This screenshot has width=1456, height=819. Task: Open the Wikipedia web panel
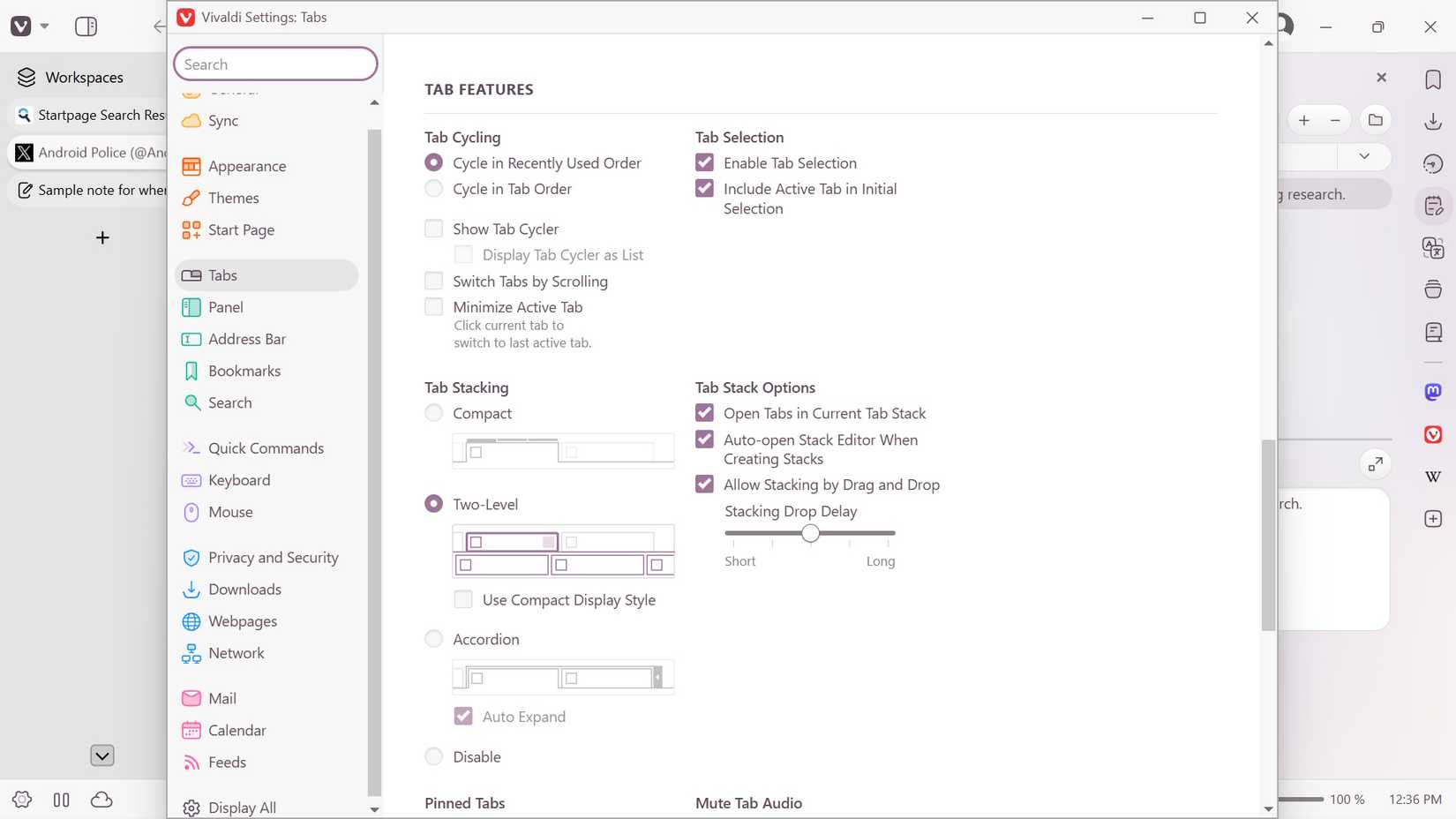[1432, 477]
